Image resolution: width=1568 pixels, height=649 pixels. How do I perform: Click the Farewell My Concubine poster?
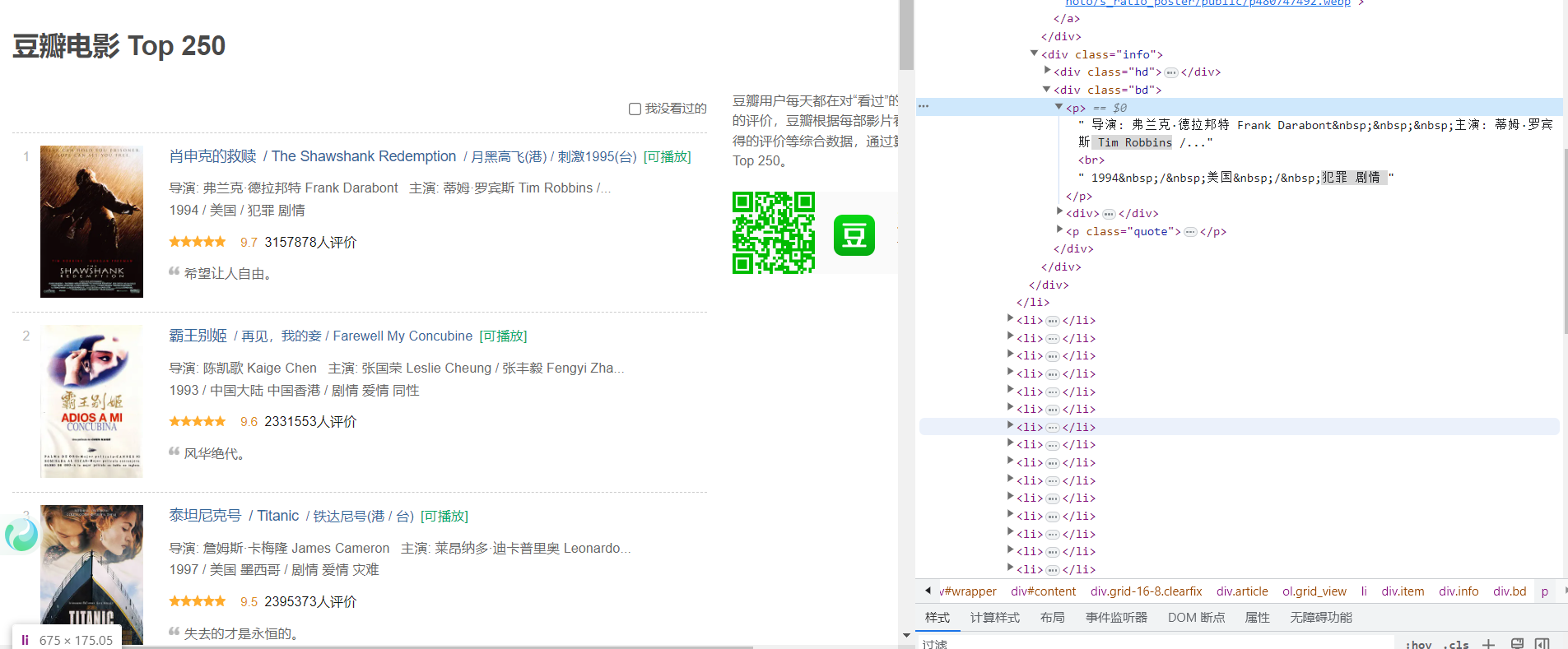[x=91, y=401]
